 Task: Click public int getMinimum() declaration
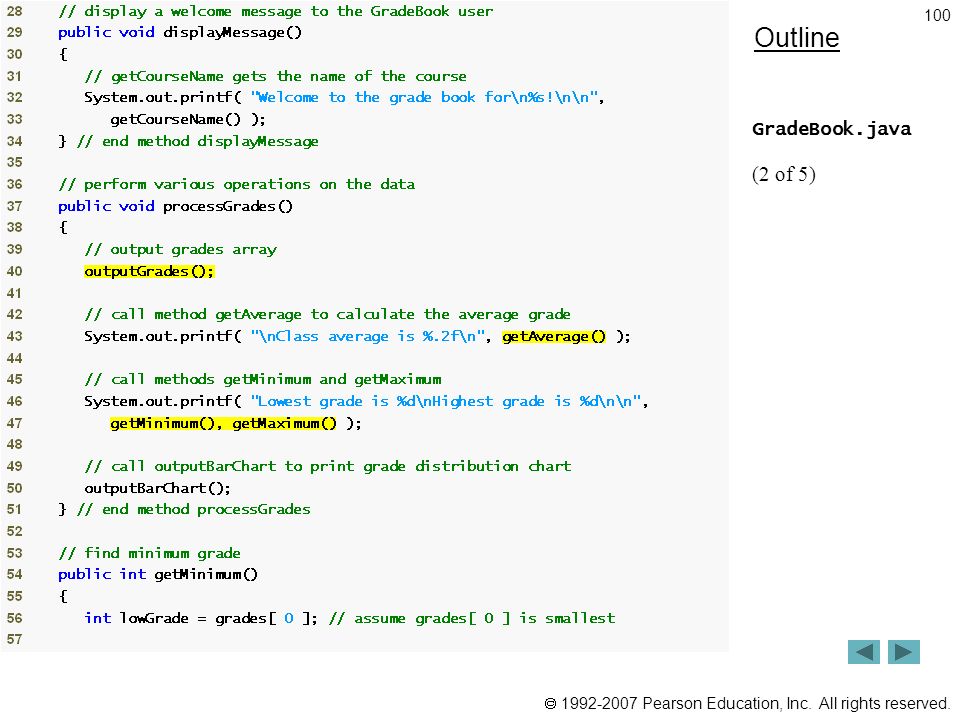click(158, 574)
